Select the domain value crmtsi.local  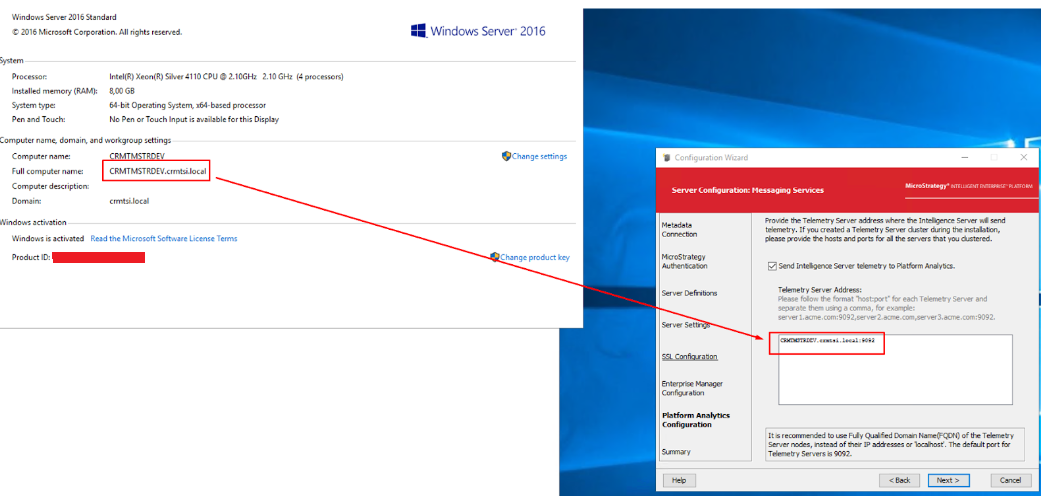[129, 201]
